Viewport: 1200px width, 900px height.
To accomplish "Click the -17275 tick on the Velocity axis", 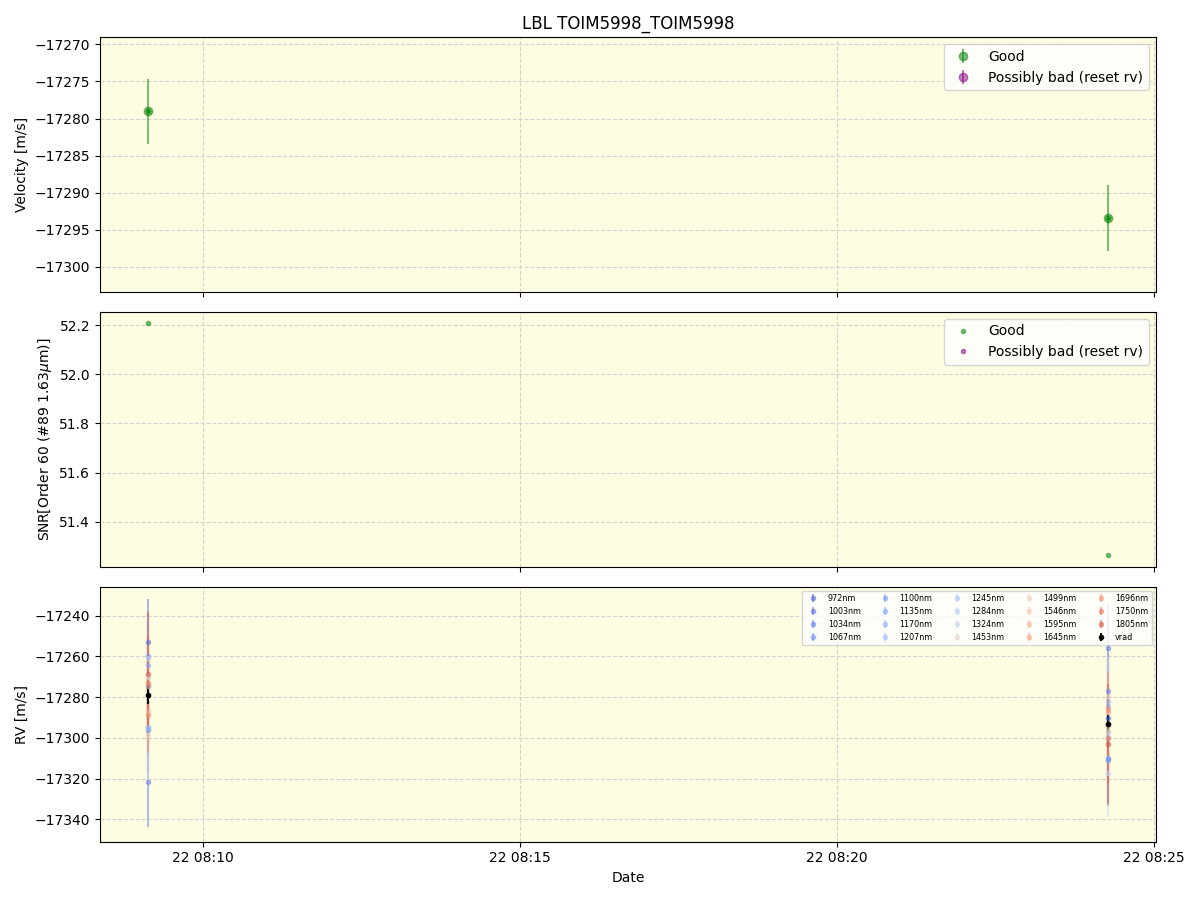I will coord(63,82).
